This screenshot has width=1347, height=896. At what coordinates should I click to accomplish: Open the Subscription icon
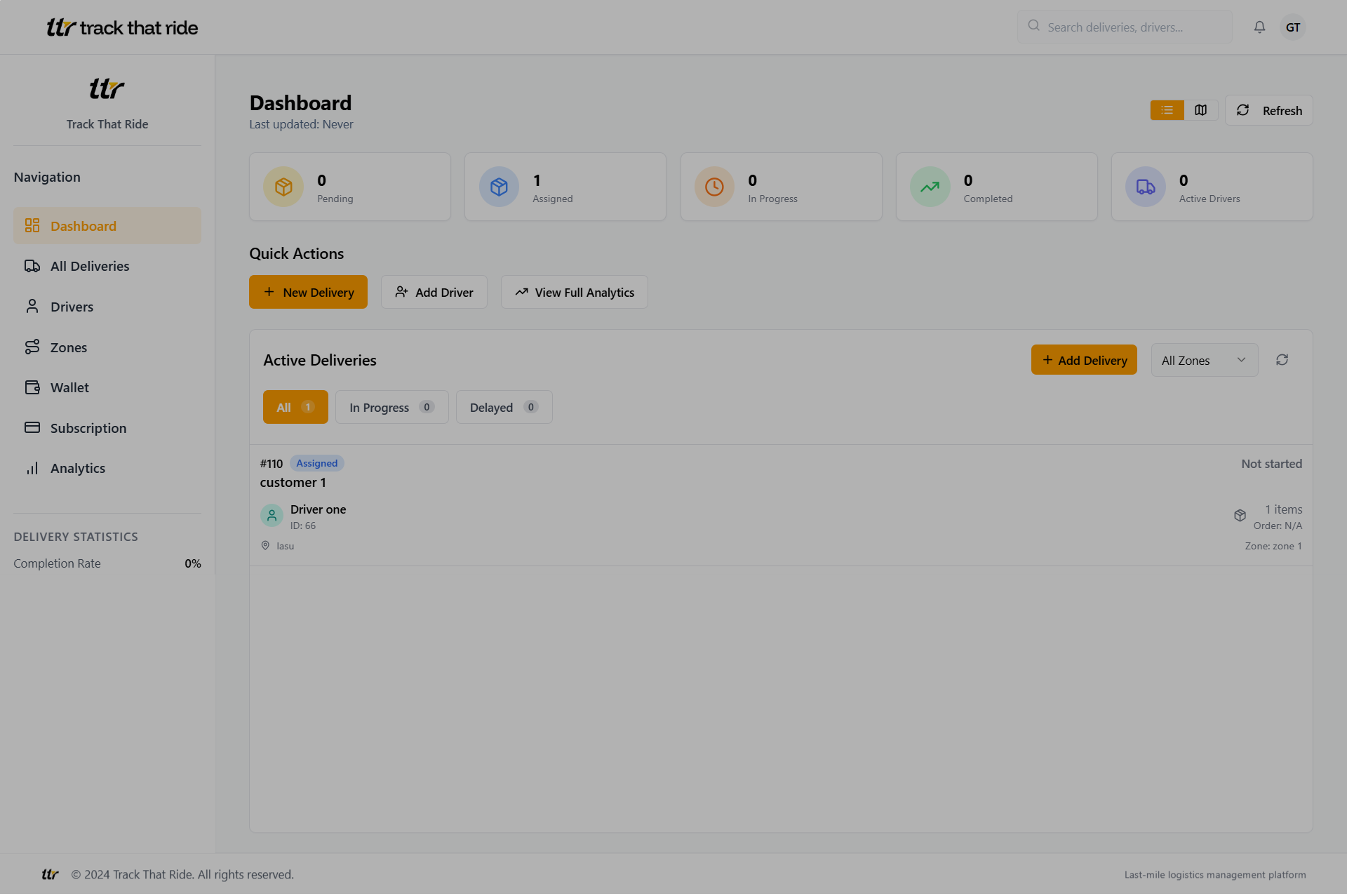(x=32, y=427)
